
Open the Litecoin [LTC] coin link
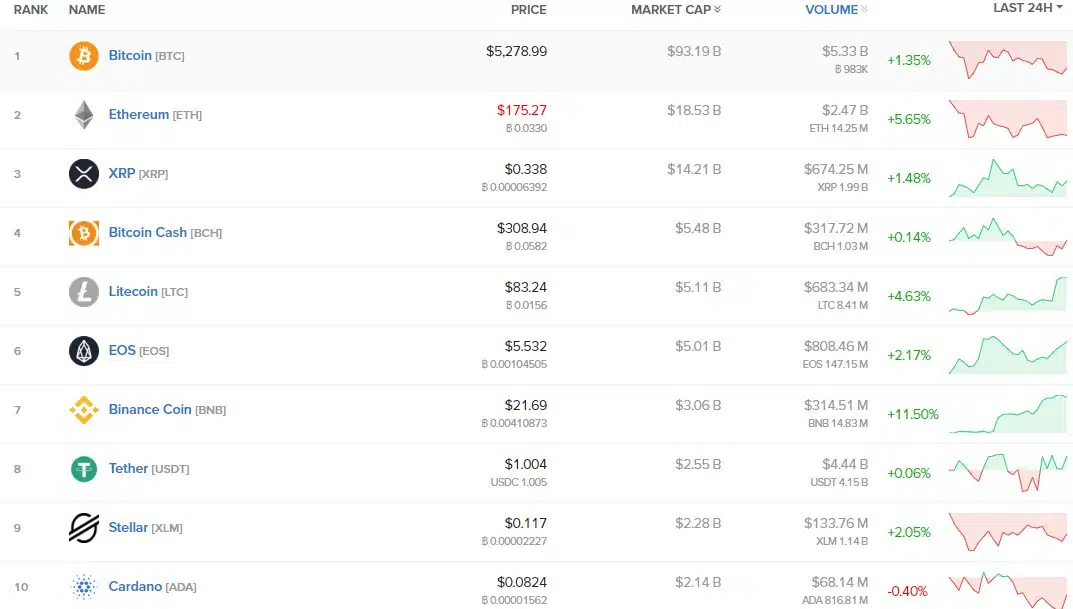[x=148, y=291]
